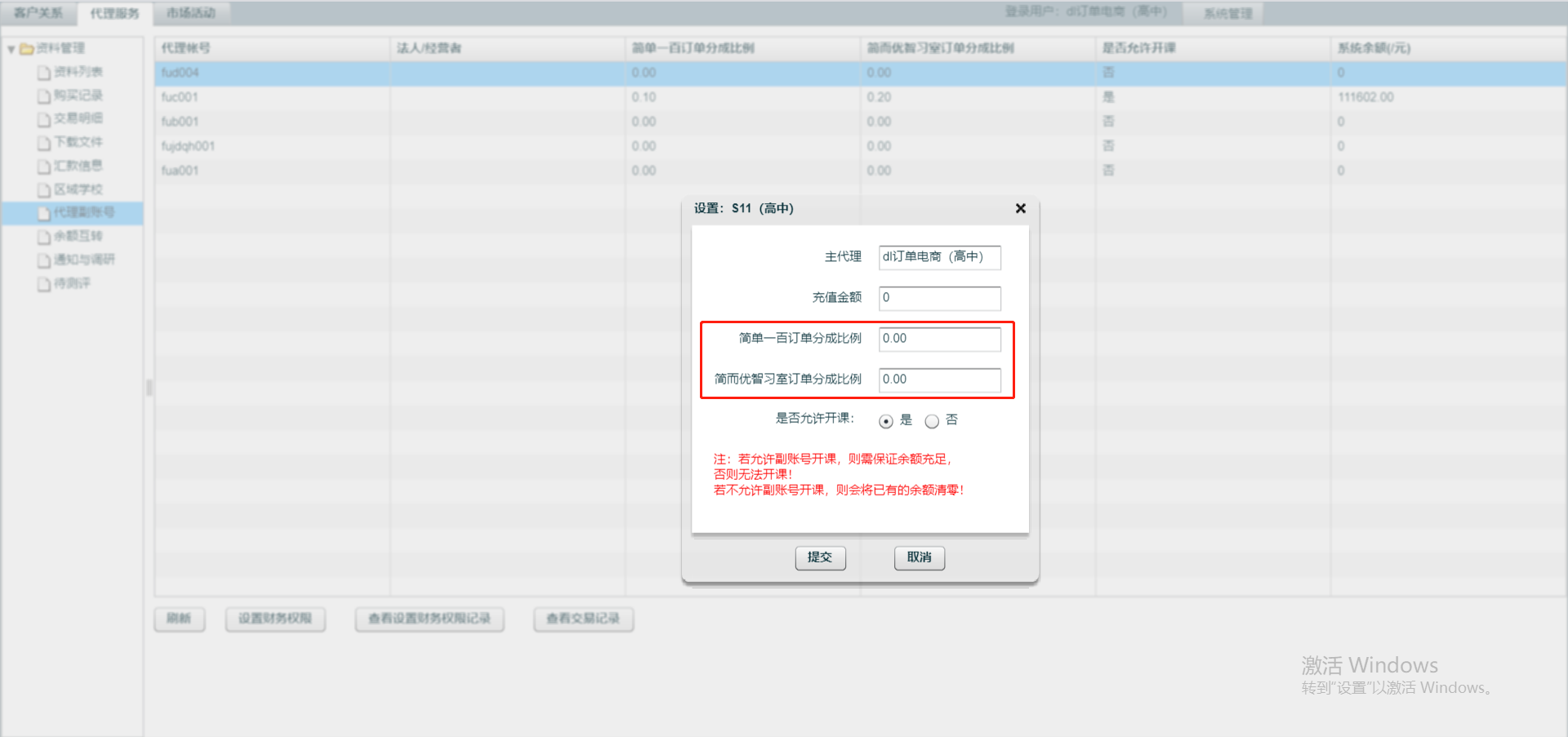Click the 下载文件 document icon
The width and height of the screenshot is (1568, 737).
point(44,143)
